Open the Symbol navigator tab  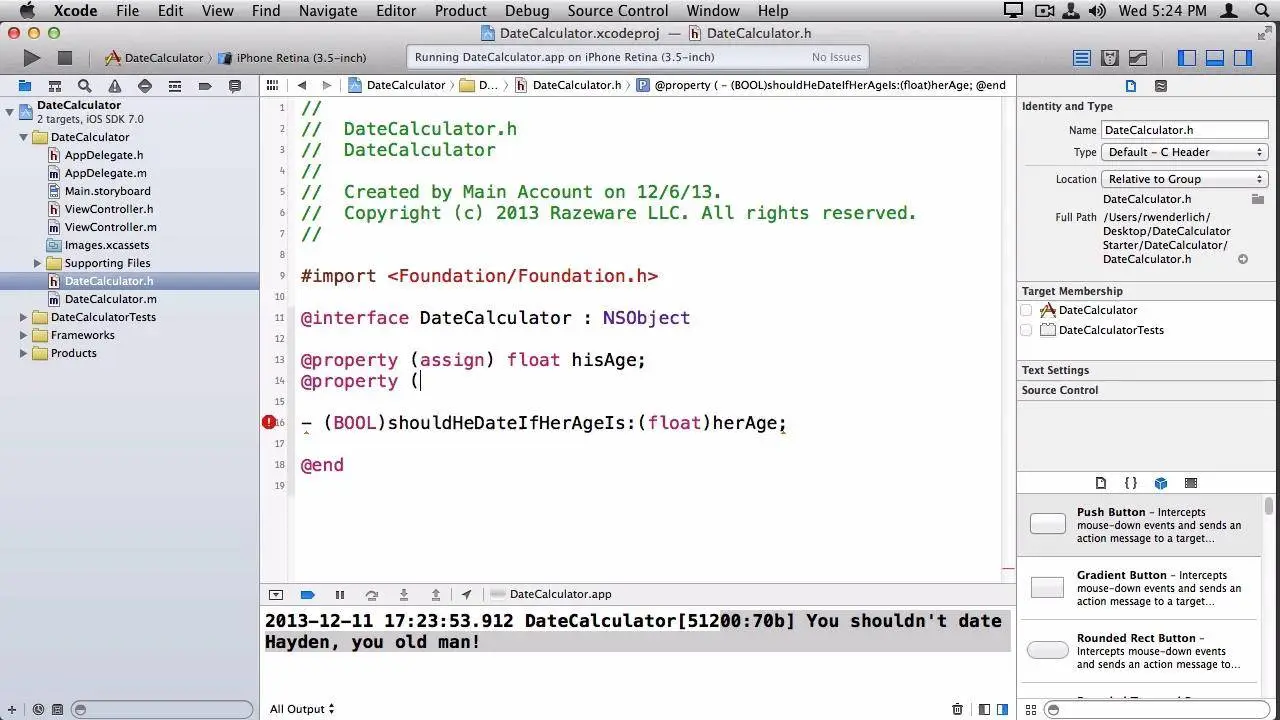pyautogui.click(x=55, y=86)
